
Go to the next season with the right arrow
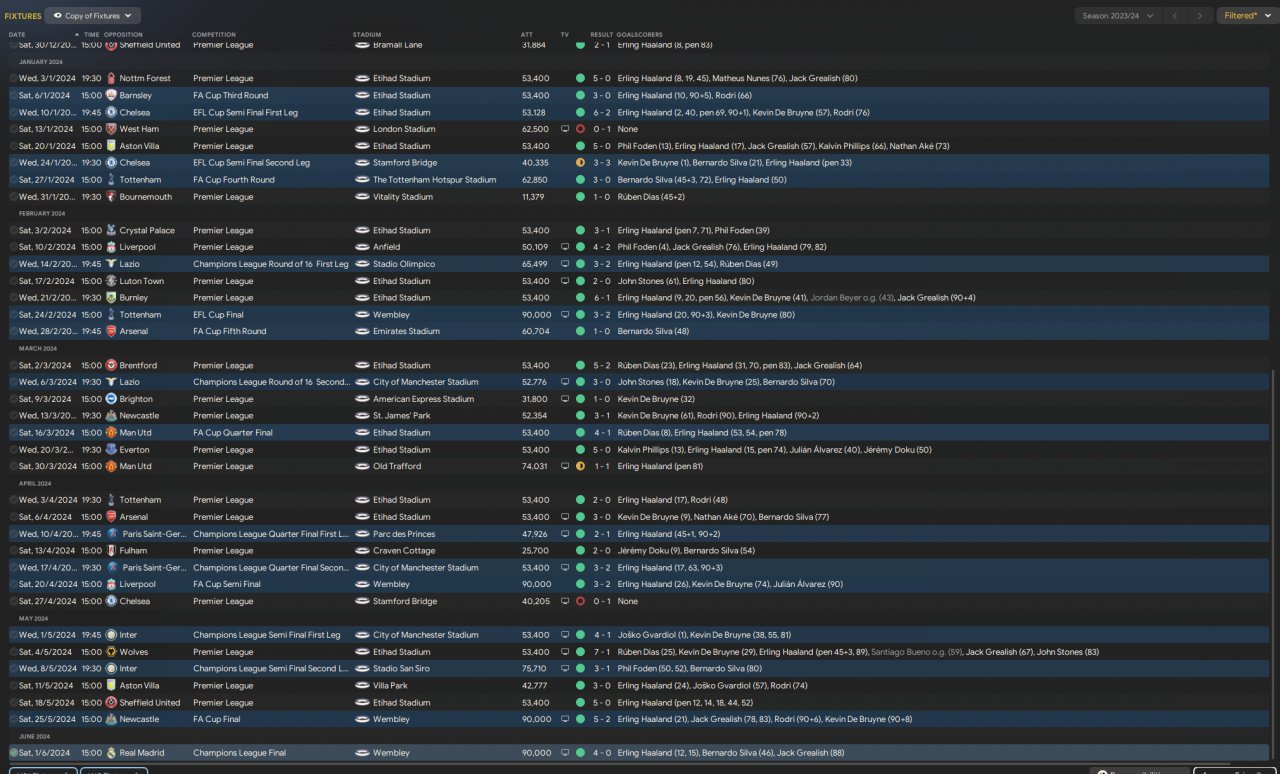(1201, 16)
